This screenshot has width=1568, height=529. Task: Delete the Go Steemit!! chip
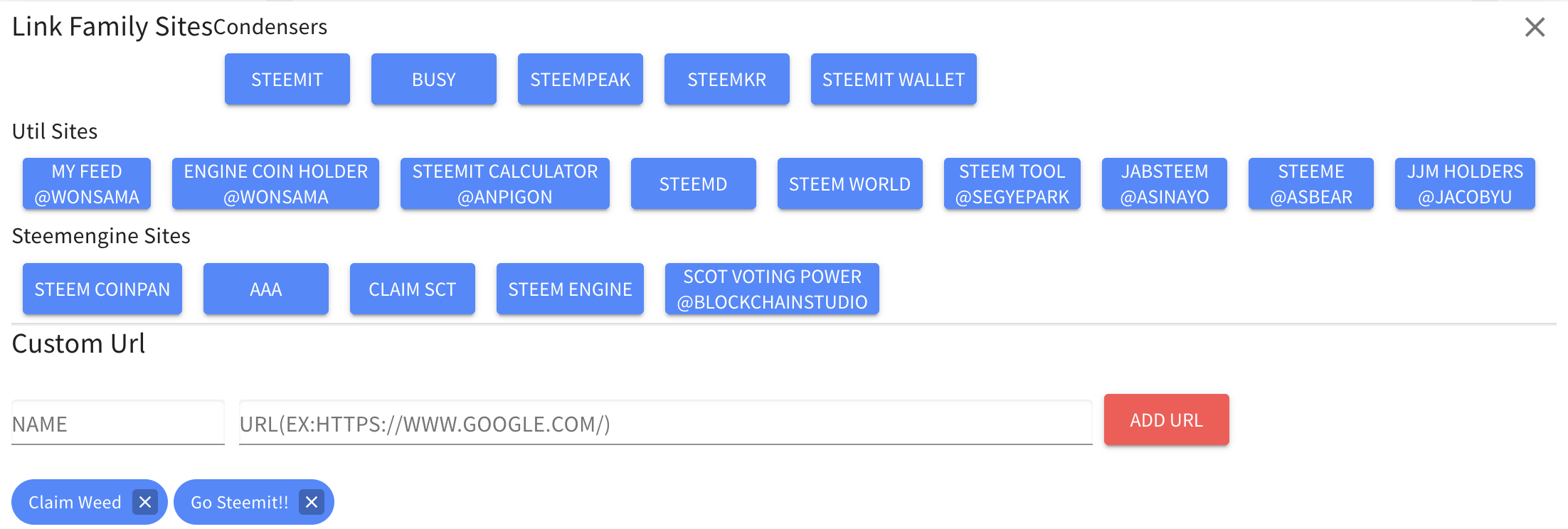click(311, 502)
